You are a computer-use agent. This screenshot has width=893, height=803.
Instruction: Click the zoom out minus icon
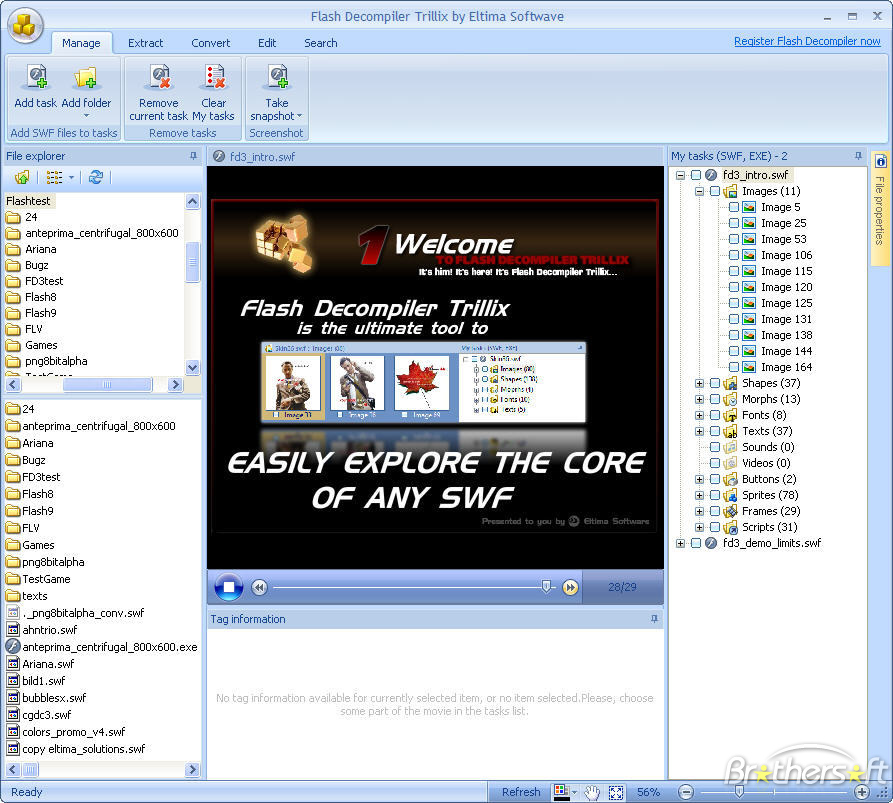686,792
